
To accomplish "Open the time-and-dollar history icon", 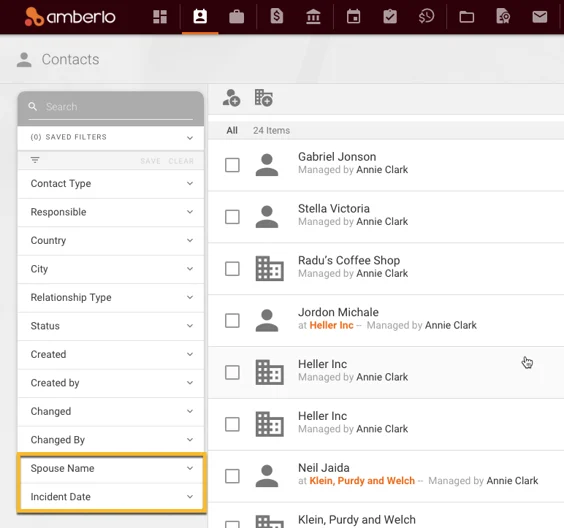I will click(x=426, y=17).
